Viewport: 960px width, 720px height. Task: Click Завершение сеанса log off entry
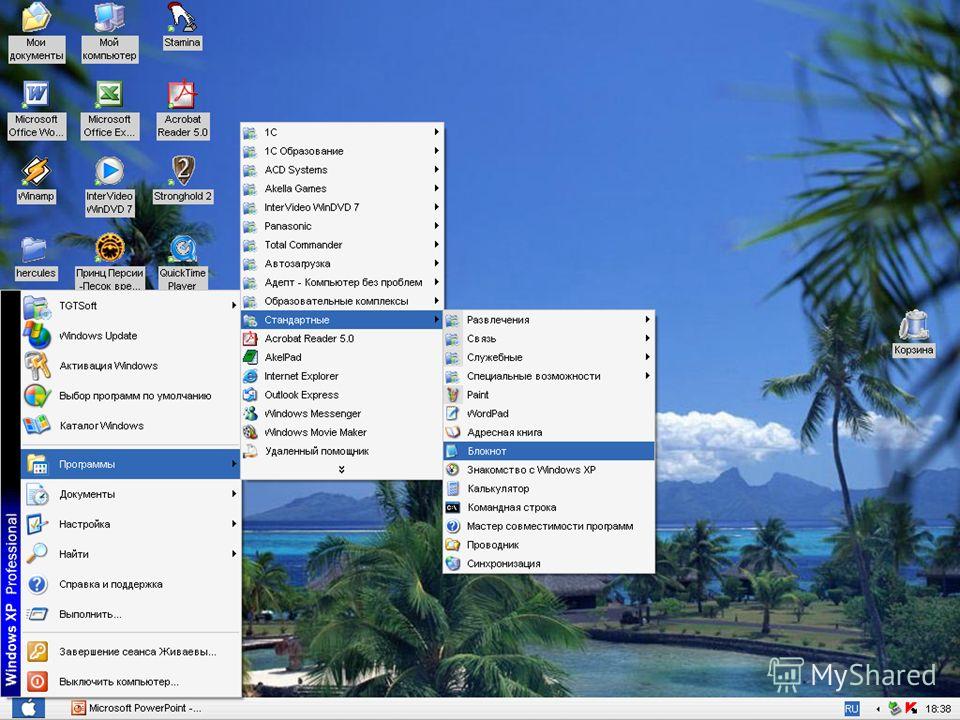click(x=130, y=651)
